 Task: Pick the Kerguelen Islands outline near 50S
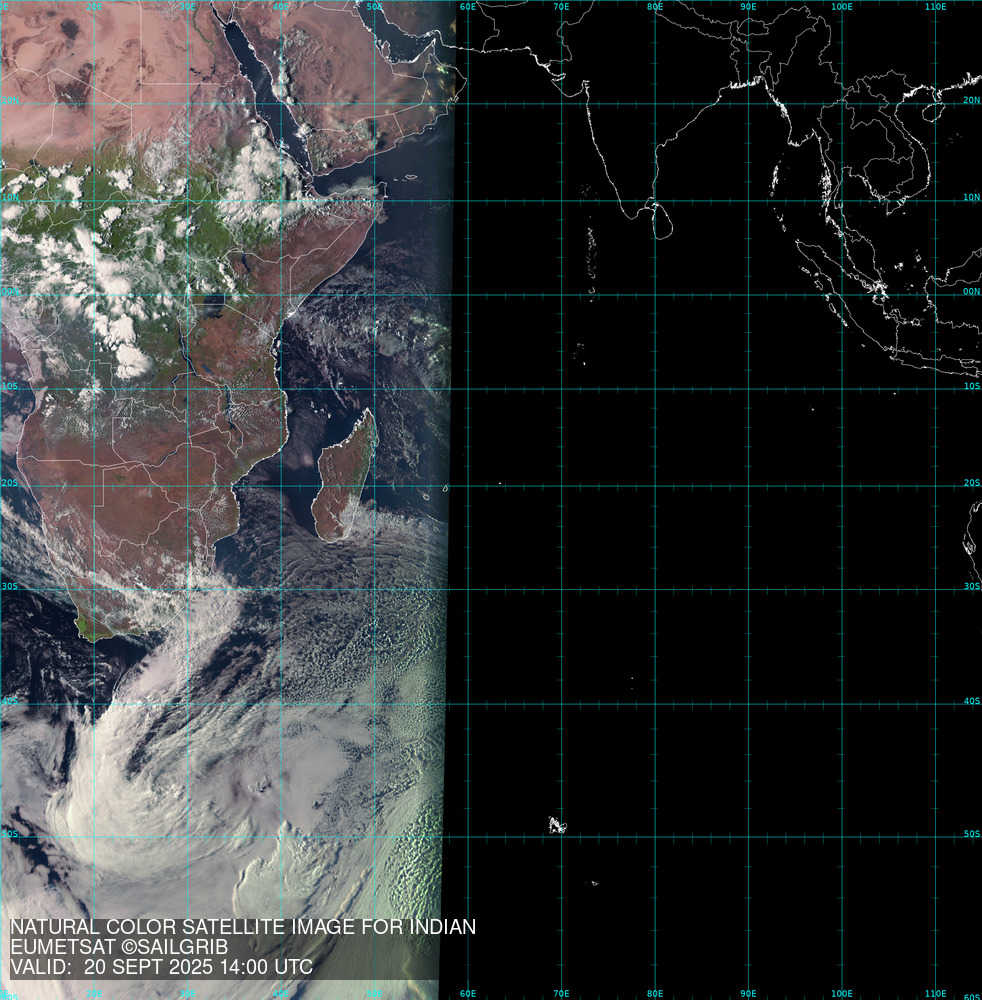coord(556,825)
